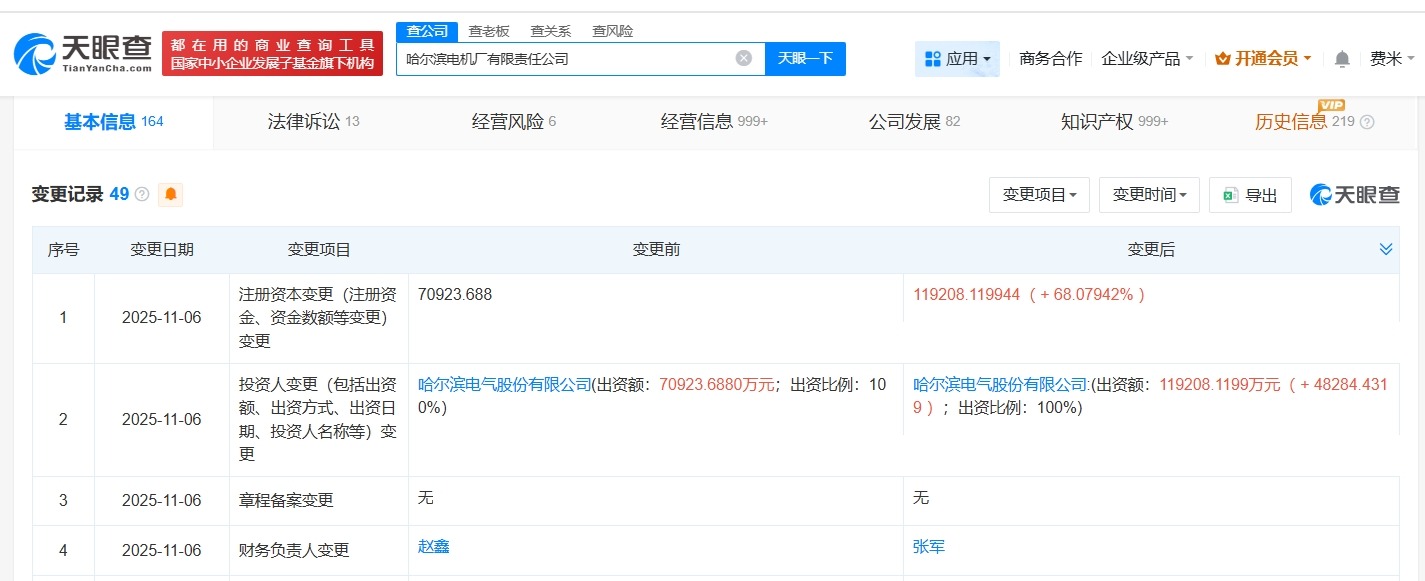This screenshot has width=1425, height=581.
Task: Open the 变更时间 filter dropdown
Action: [1149, 195]
